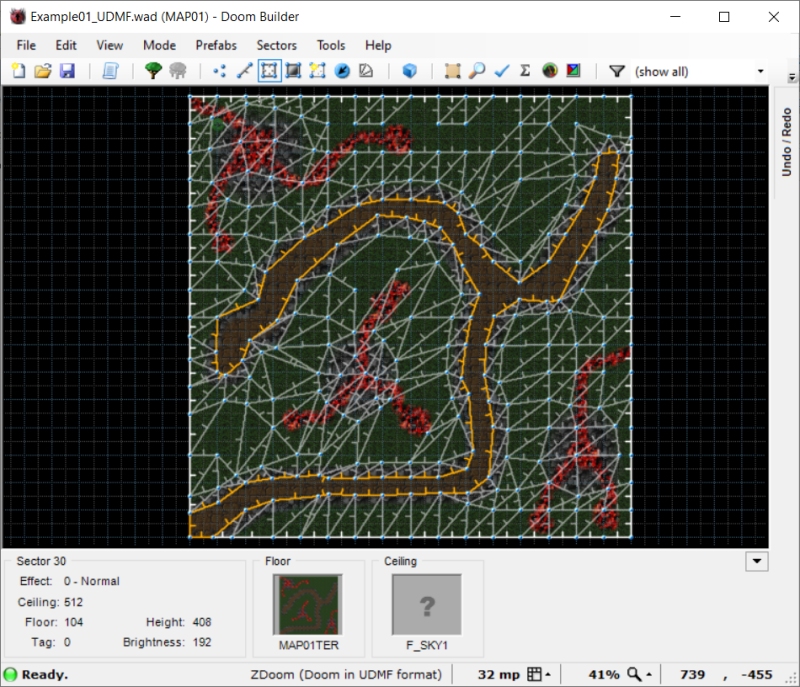Switch to Vertices mode
The width and height of the screenshot is (800, 687).
tap(220, 70)
